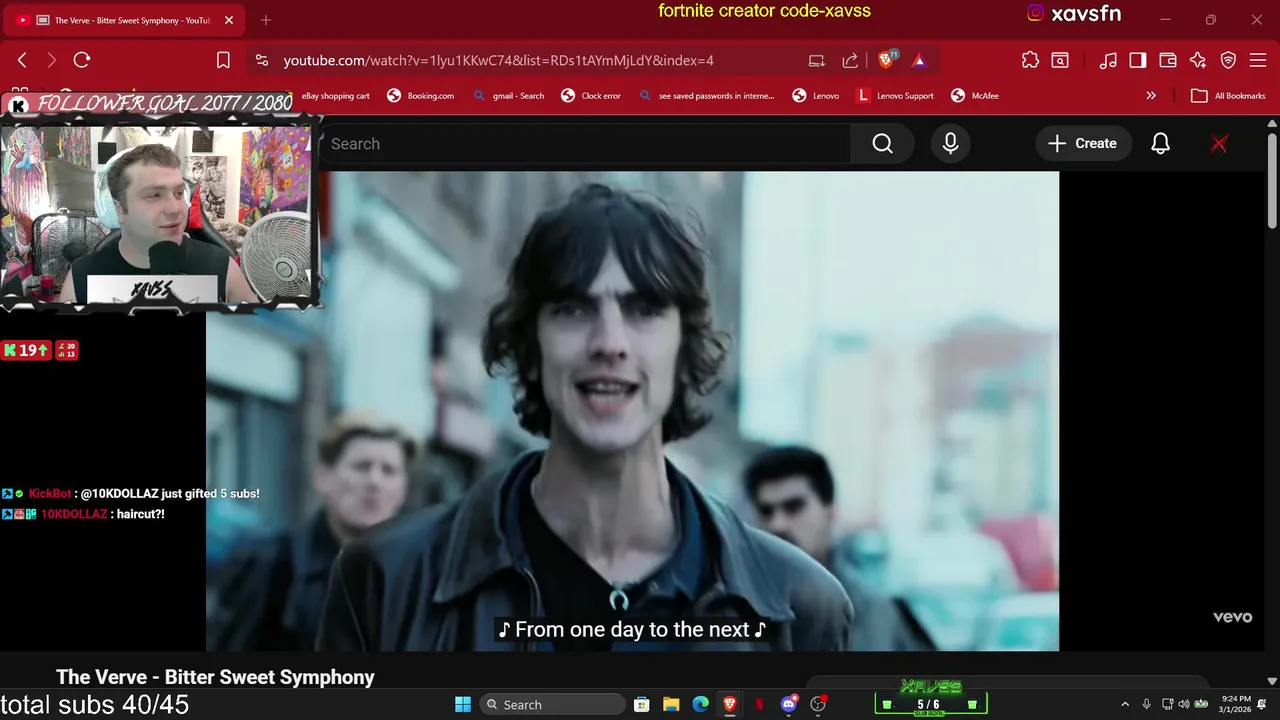Open network status tray icon
Viewport: 1280px width, 720px height.
[x=1168, y=705]
